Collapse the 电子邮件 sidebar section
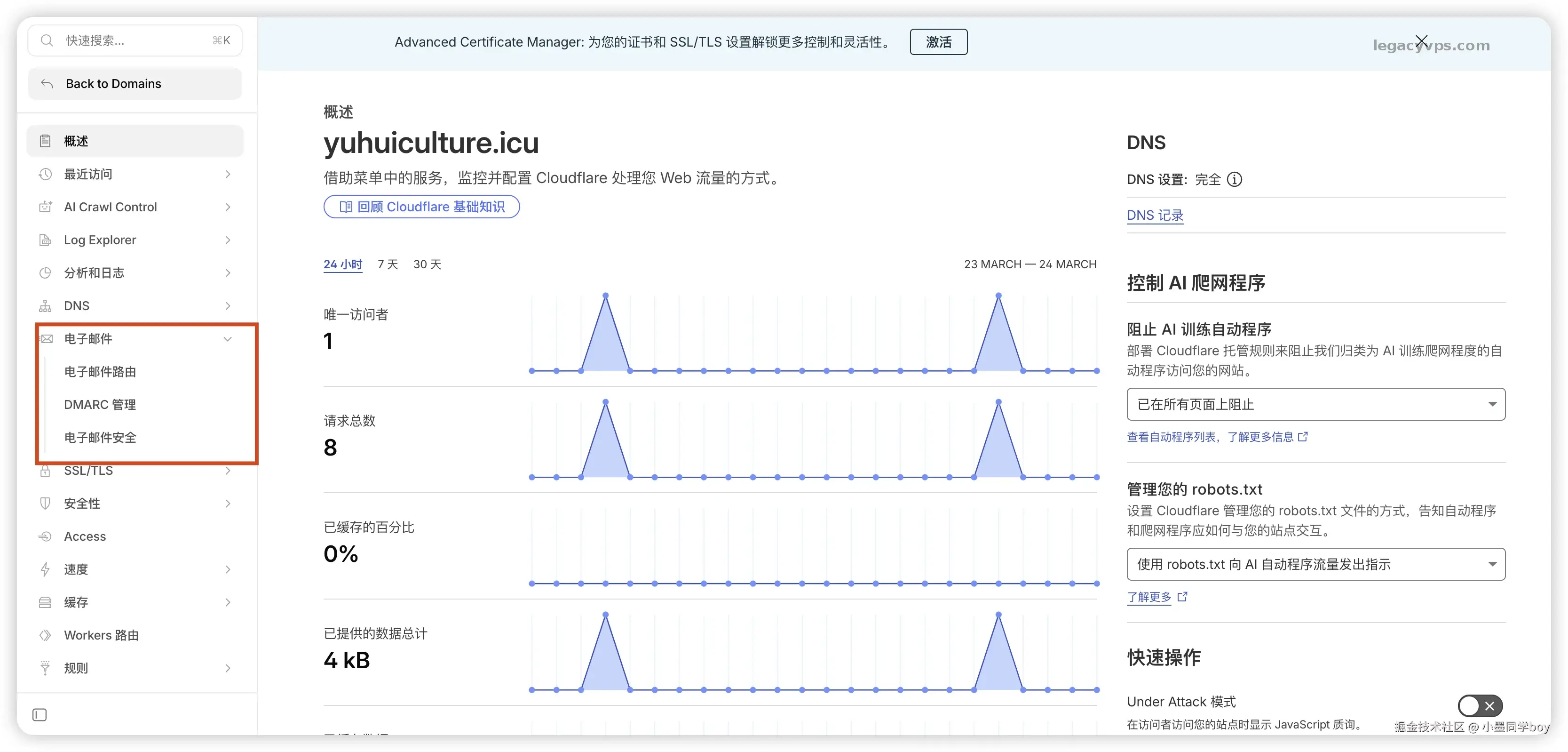1568x752 pixels. pos(227,338)
